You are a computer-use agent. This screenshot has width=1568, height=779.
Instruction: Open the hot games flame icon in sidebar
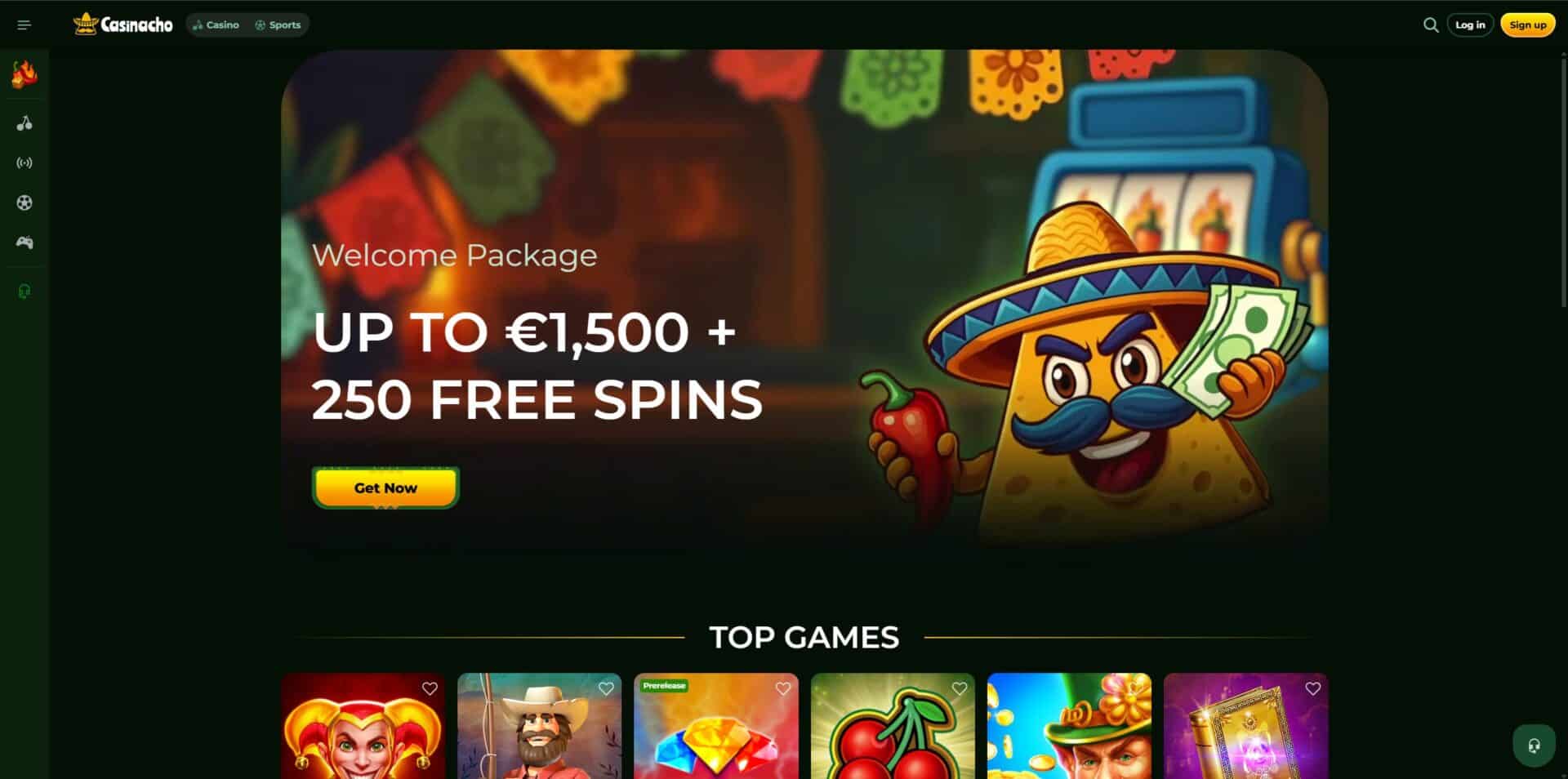pyautogui.click(x=24, y=74)
